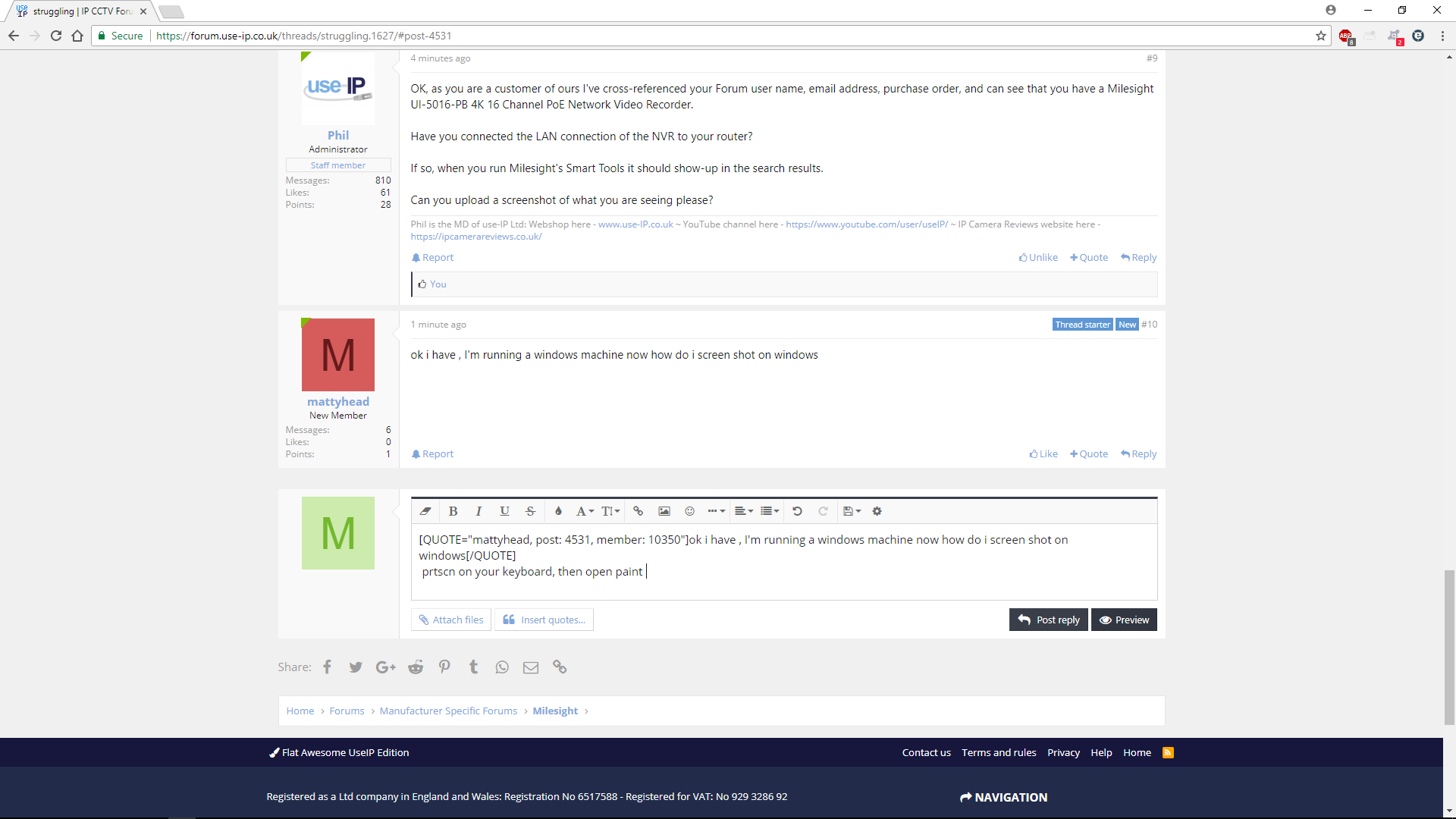Open the smilies emoji picker

pyautogui.click(x=689, y=511)
